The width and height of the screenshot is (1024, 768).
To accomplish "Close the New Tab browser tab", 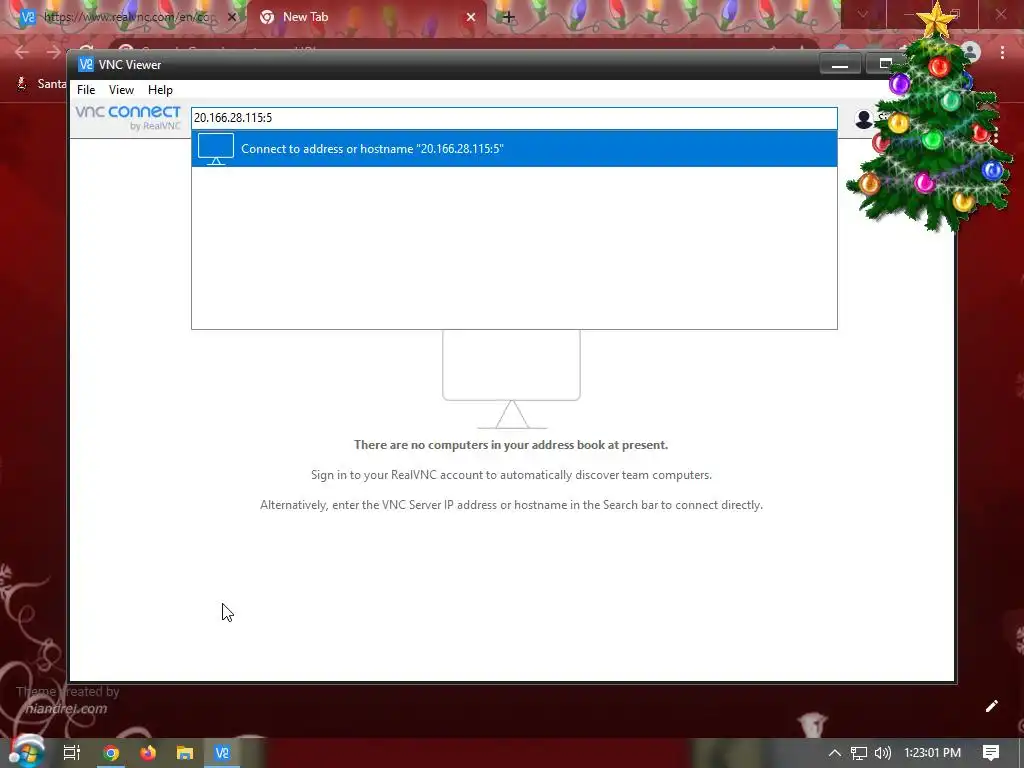I will click(x=470, y=18).
